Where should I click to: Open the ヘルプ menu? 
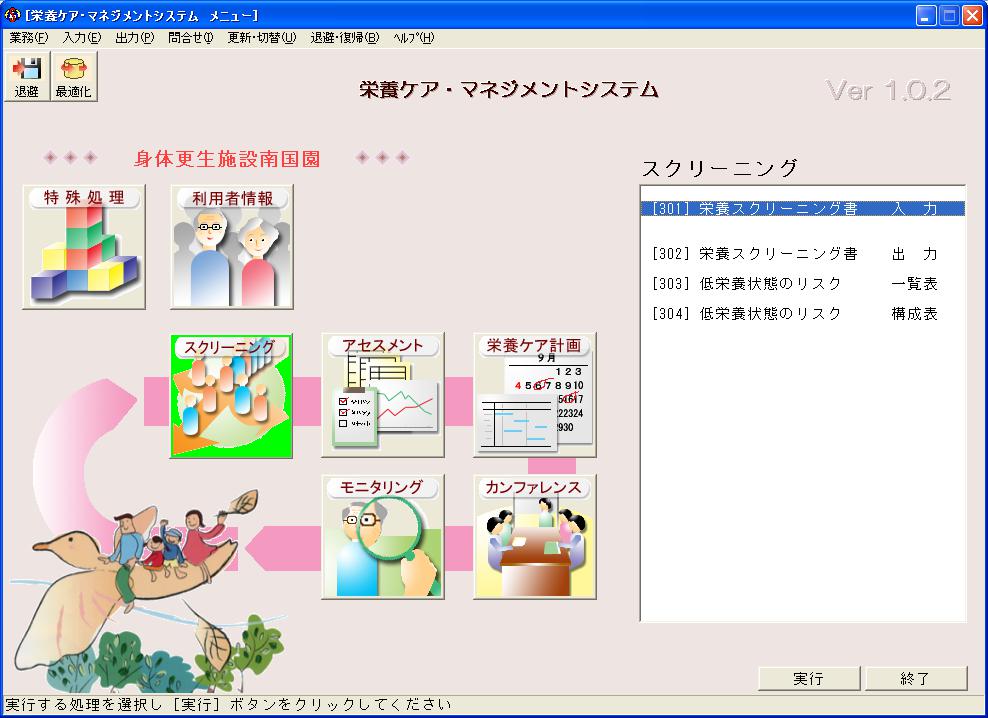coord(413,38)
